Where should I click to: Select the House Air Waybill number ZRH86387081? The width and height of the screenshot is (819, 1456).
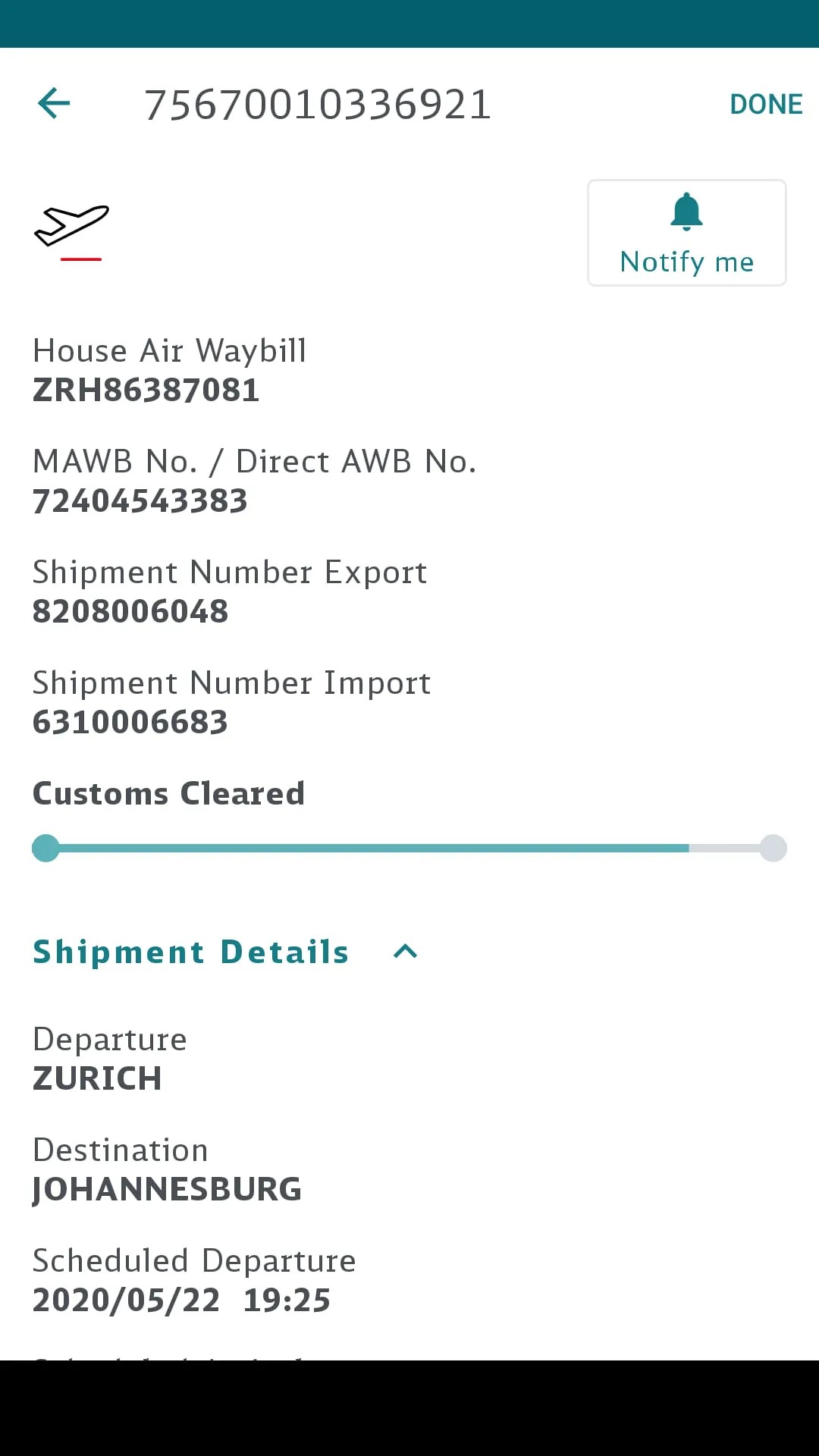pos(146,389)
